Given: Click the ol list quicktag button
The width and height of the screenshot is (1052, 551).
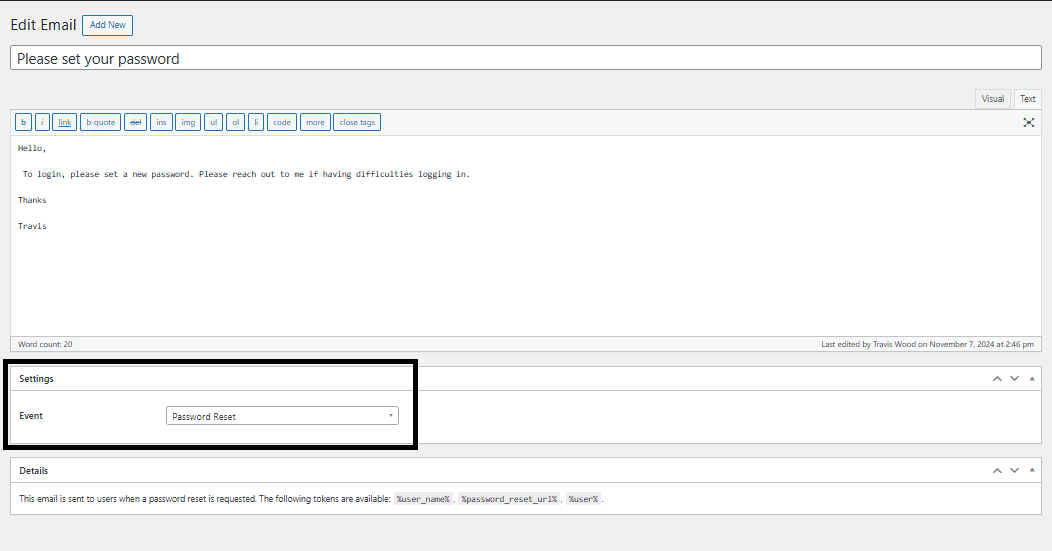Looking at the screenshot, I should pos(235,122).
